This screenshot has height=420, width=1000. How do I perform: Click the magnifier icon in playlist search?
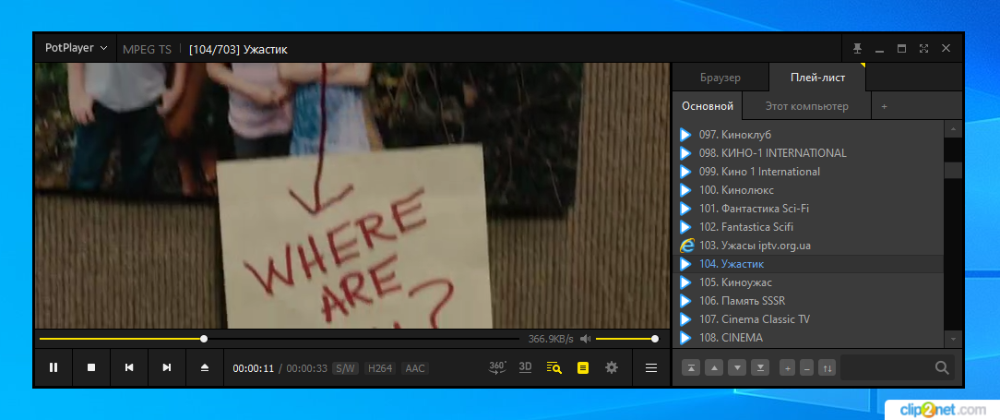pos(942,368)
